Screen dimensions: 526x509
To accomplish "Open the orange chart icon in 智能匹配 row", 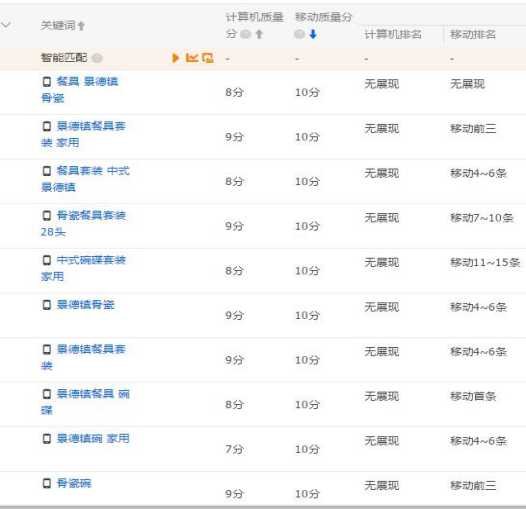I will pos(192,58).
